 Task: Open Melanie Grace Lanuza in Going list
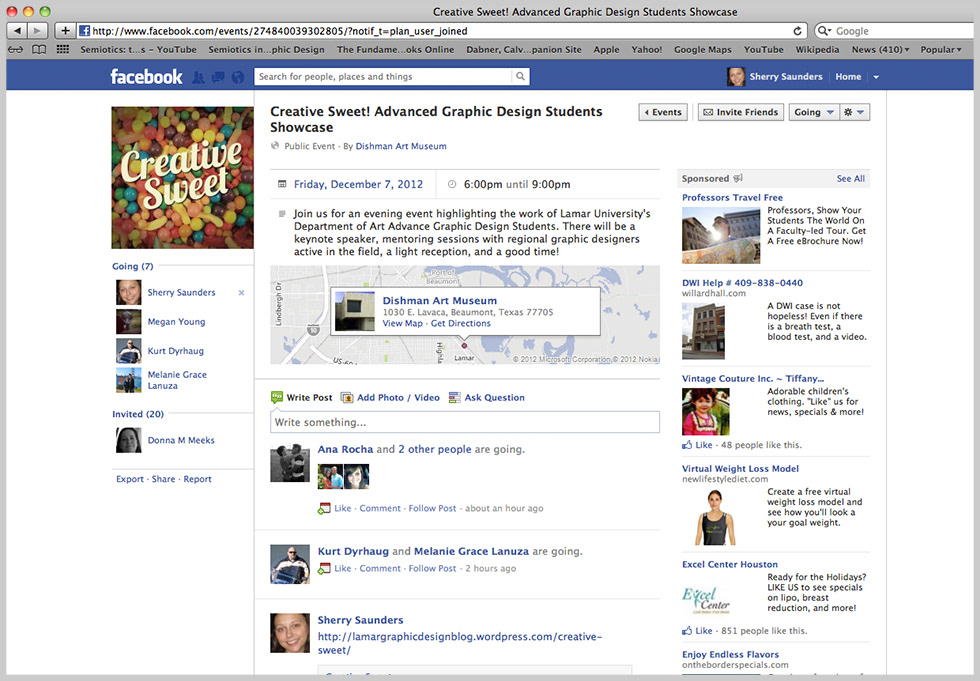tap(177, 380)
